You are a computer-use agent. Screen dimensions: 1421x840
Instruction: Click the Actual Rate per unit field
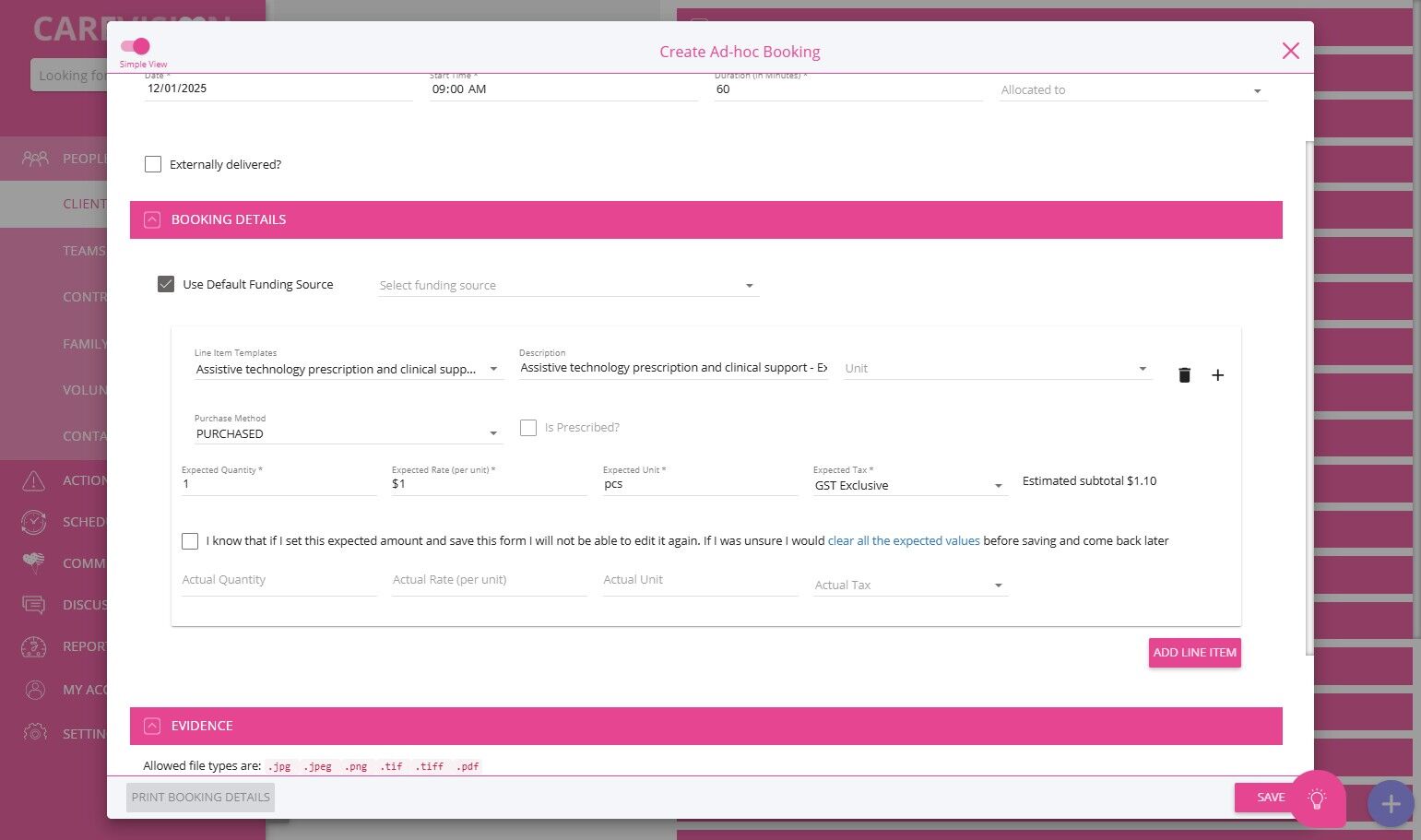pyautogui.click(x=490, y=581)
